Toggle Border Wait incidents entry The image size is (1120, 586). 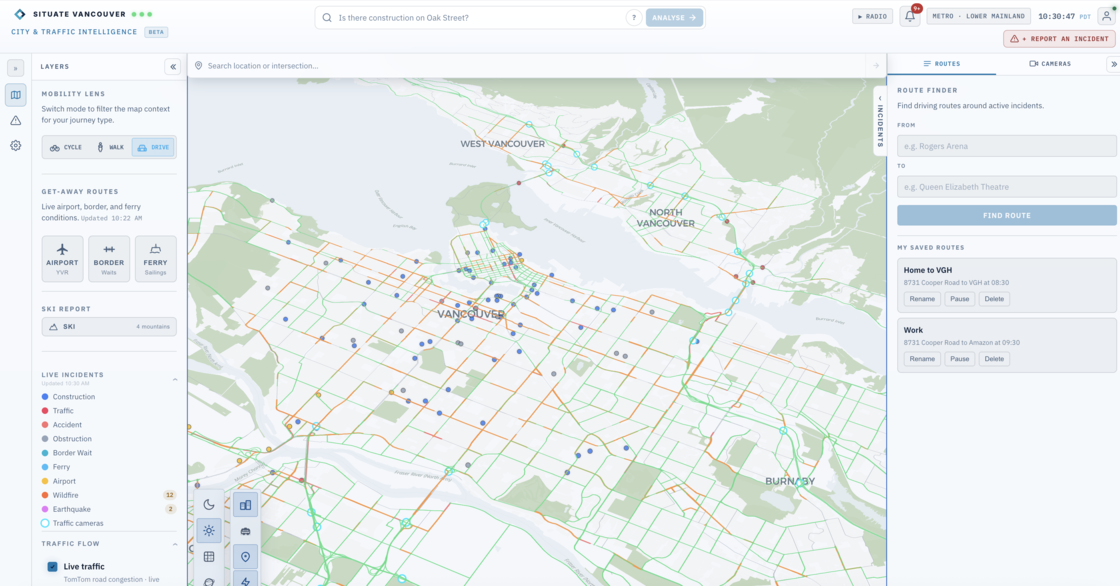[66, 453]
